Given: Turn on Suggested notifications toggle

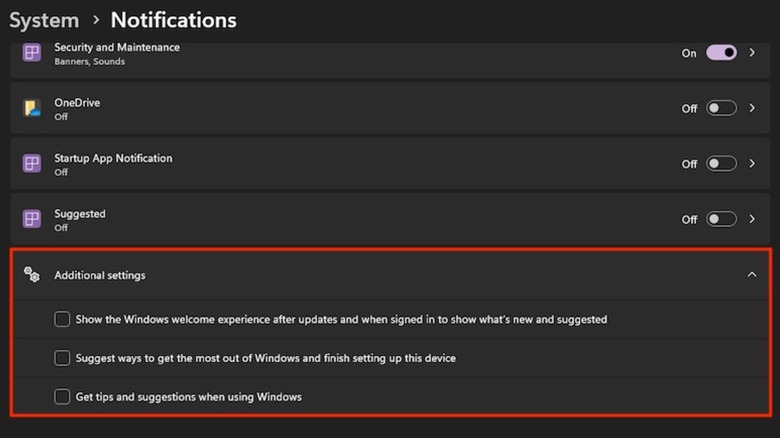Looking at the screenshot, I should pyautogui.click(x=721, y=219).
